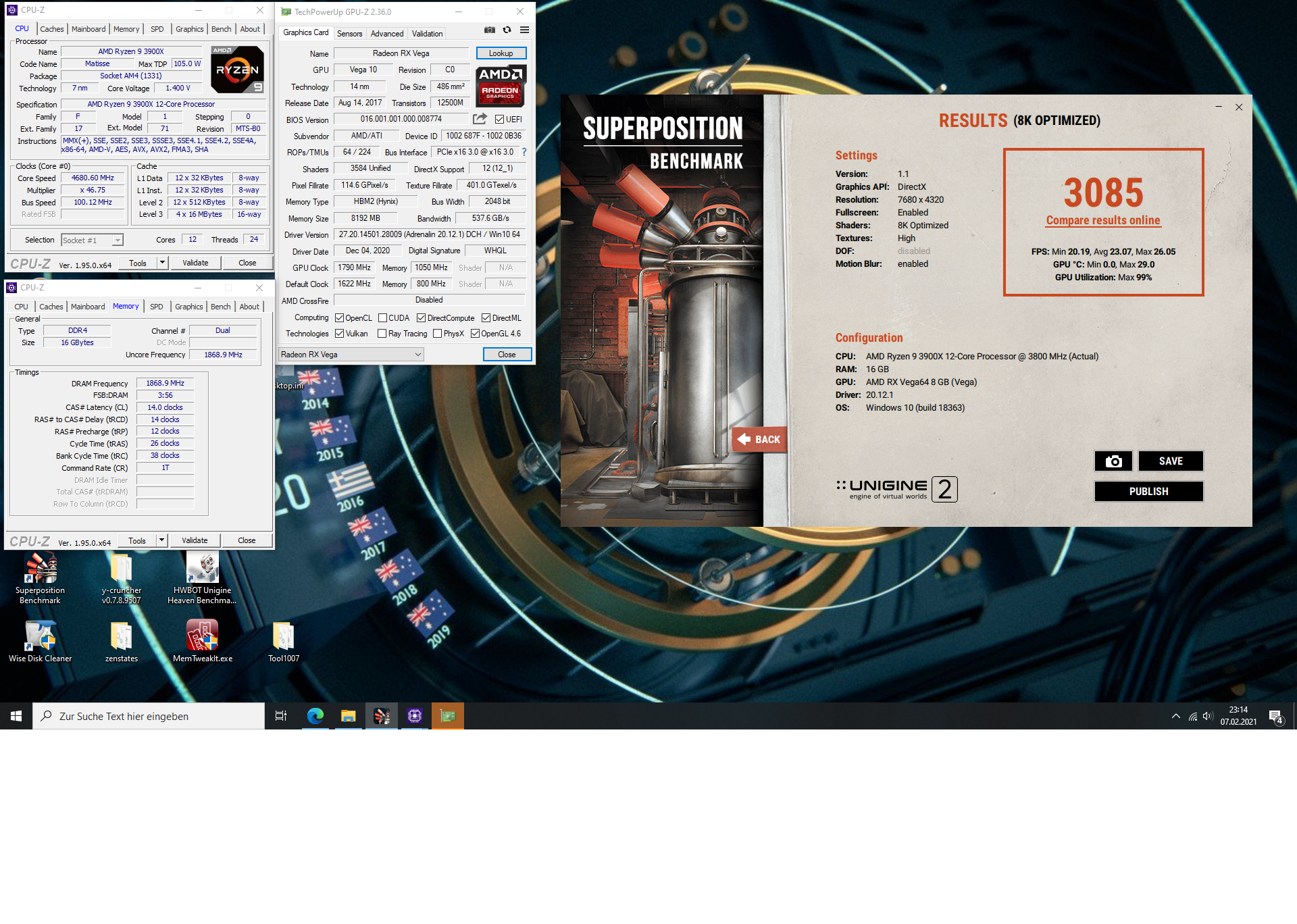Click the Tools button in top CPU-Z
1297x924 pixels.
pos(138,263)
